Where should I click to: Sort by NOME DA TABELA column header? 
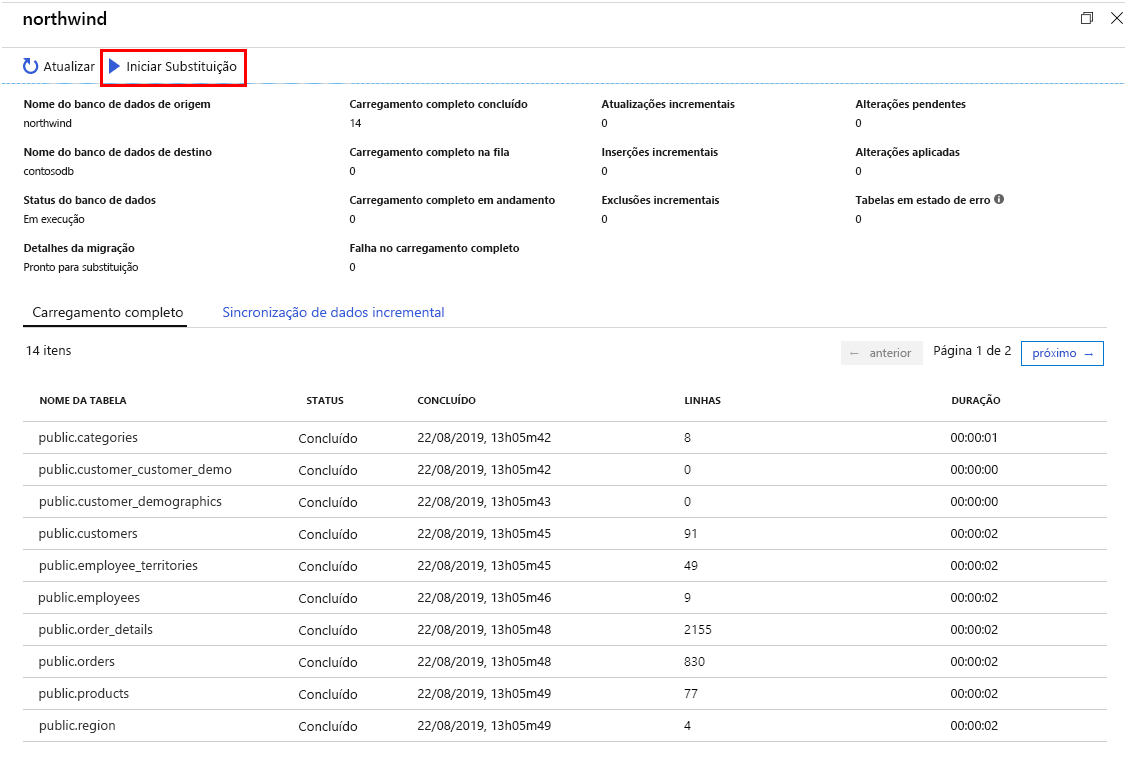83,400
